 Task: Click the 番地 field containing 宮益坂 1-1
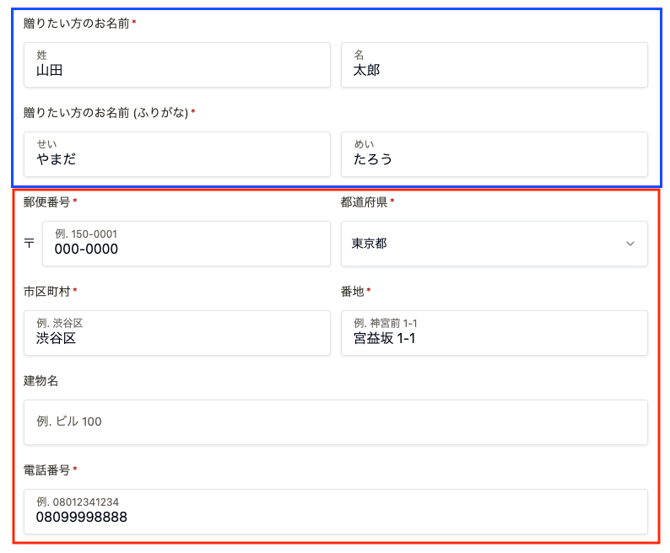pyautogui.click(x=494, y=332)
